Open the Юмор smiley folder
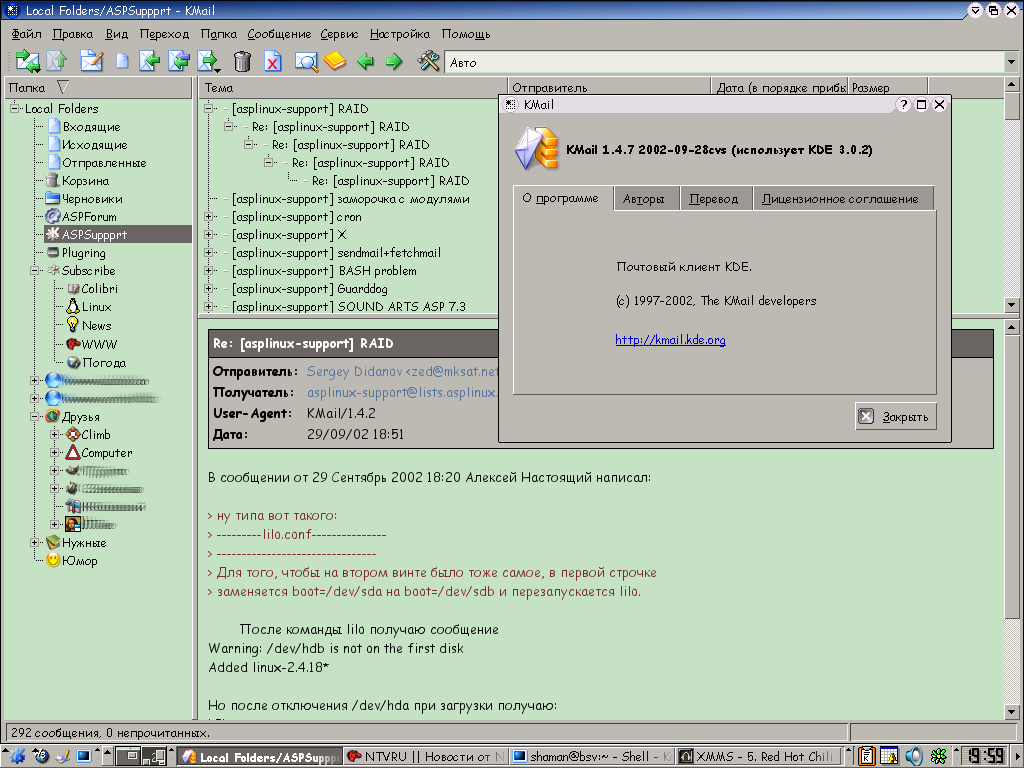This screenshot has width=1024, height=768. 79,560
